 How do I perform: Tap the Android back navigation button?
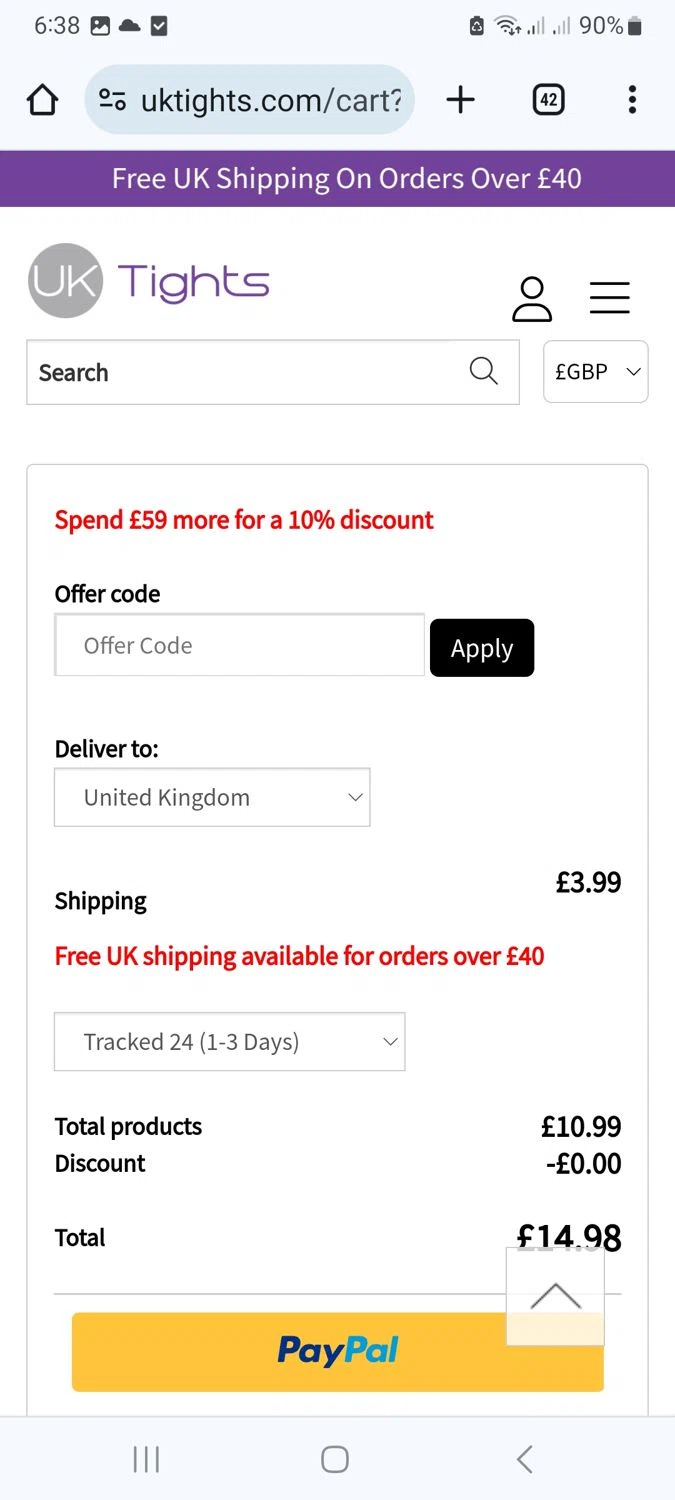524,1459
